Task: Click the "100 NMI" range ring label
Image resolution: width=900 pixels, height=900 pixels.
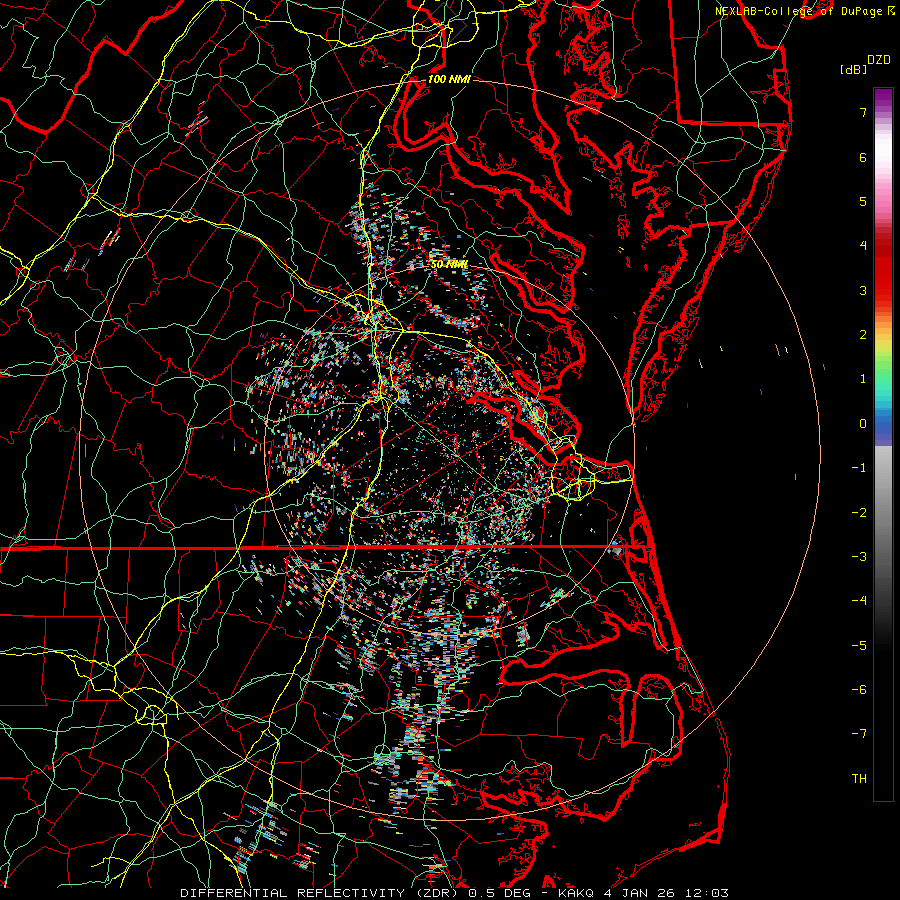Action: [x=449, y=79]
